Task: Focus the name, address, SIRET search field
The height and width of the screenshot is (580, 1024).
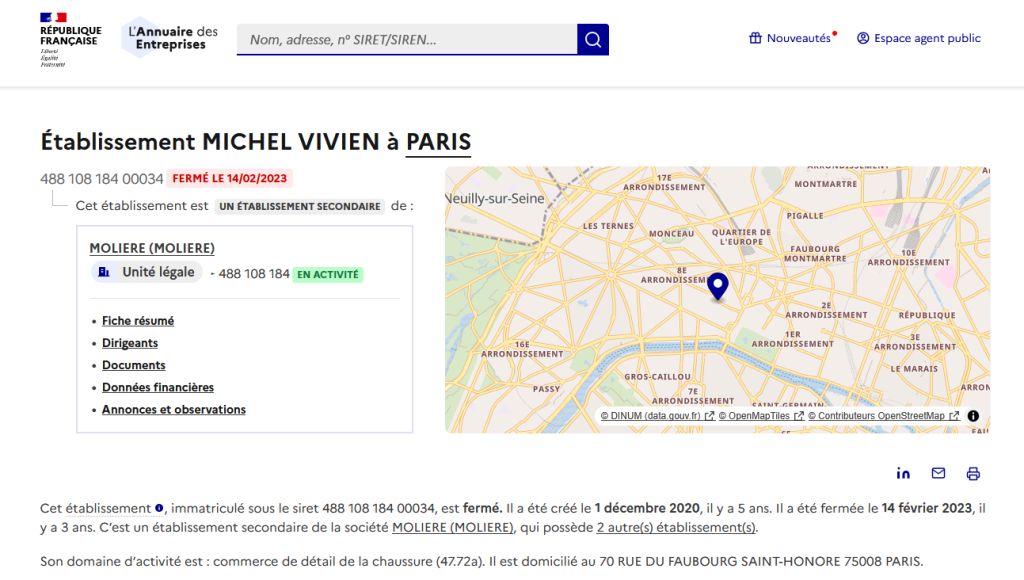Action: pyautogui.click(x=407, y=40)
